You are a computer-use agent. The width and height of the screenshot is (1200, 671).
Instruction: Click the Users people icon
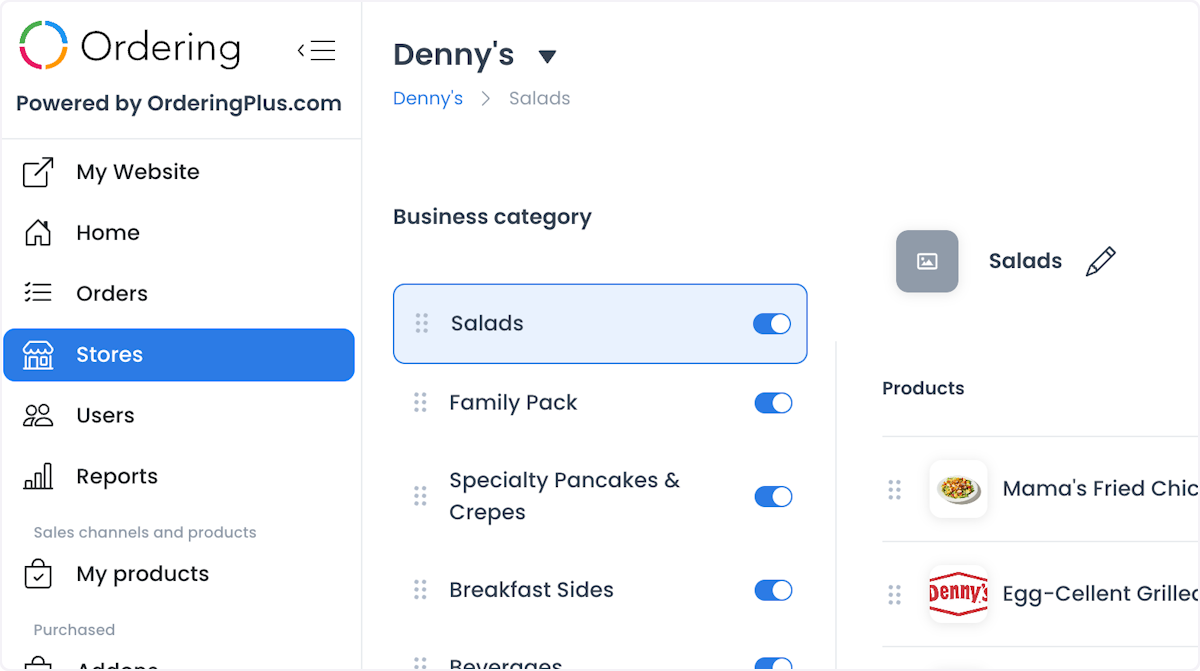[38, 415]
